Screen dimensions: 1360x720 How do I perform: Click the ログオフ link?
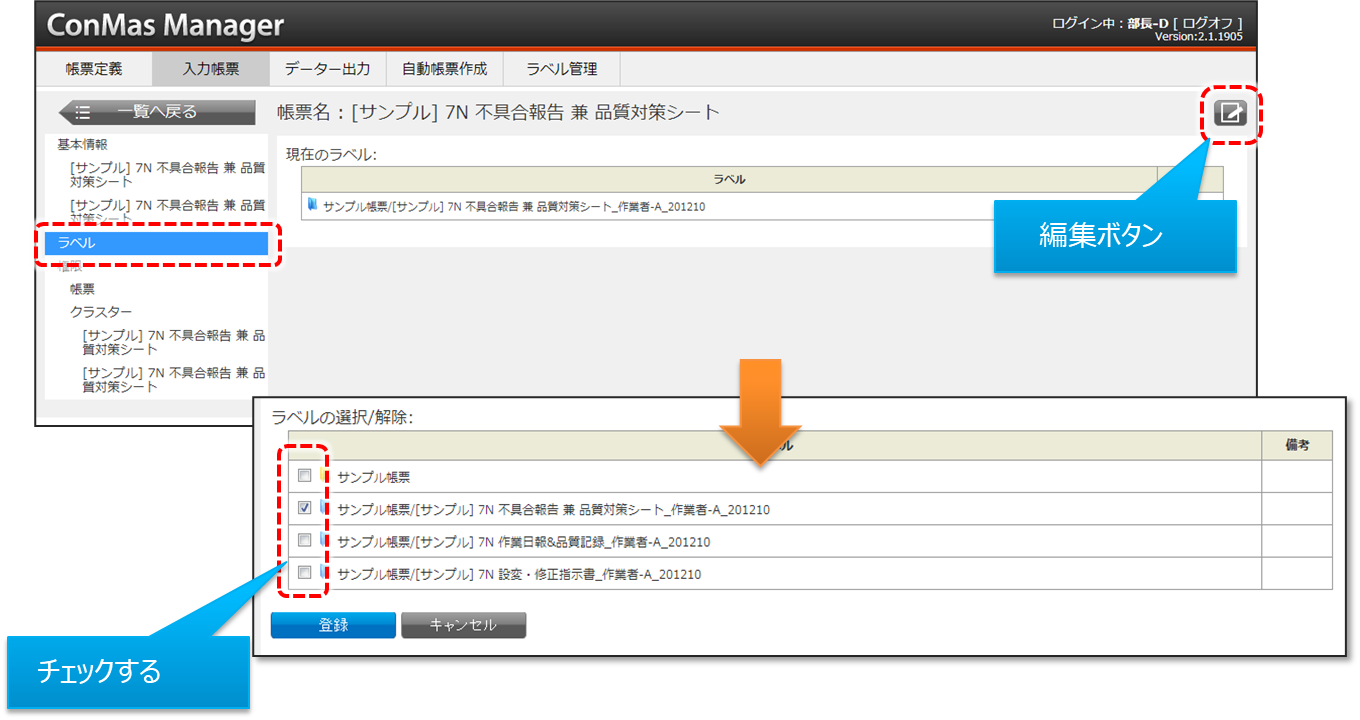coord(1211,23)
